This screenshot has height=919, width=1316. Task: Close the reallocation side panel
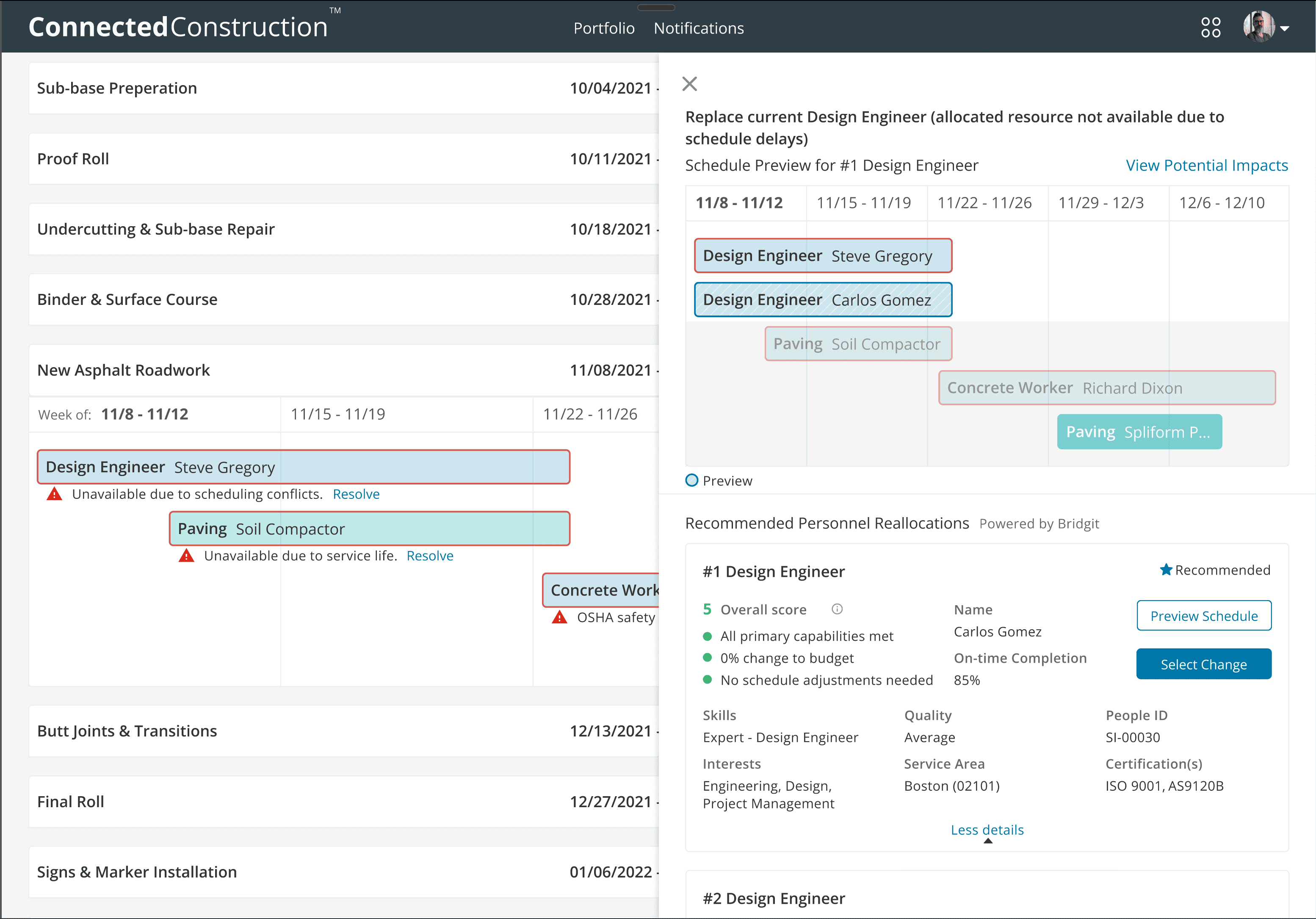[689, 84]
